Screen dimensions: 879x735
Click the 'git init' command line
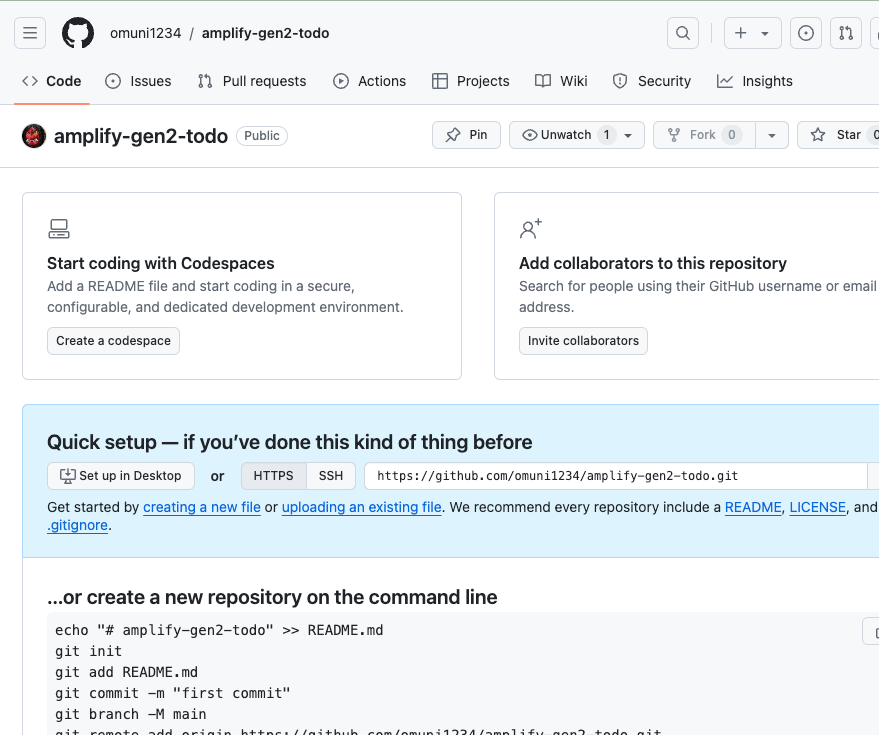click(x=89, y=651)
